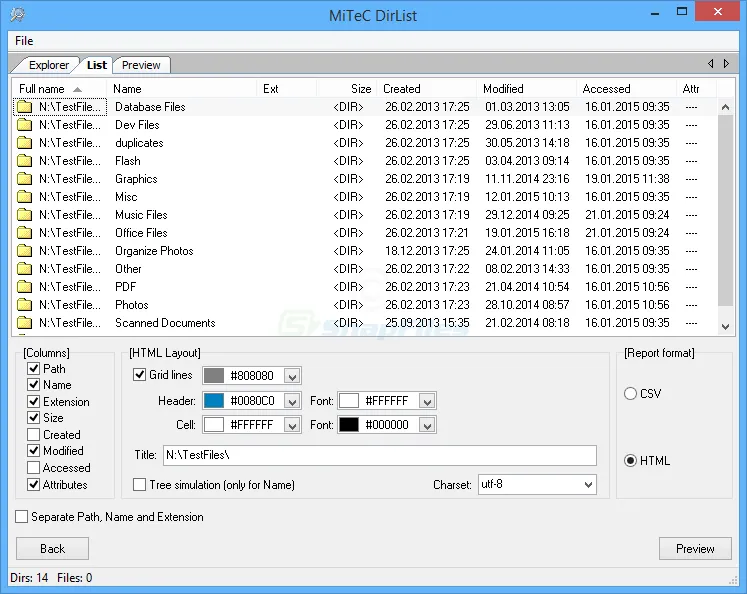Click the folder icon in the Misc row
The width and height of the screenshot is (747, 594).
click(x=24, y=197)
